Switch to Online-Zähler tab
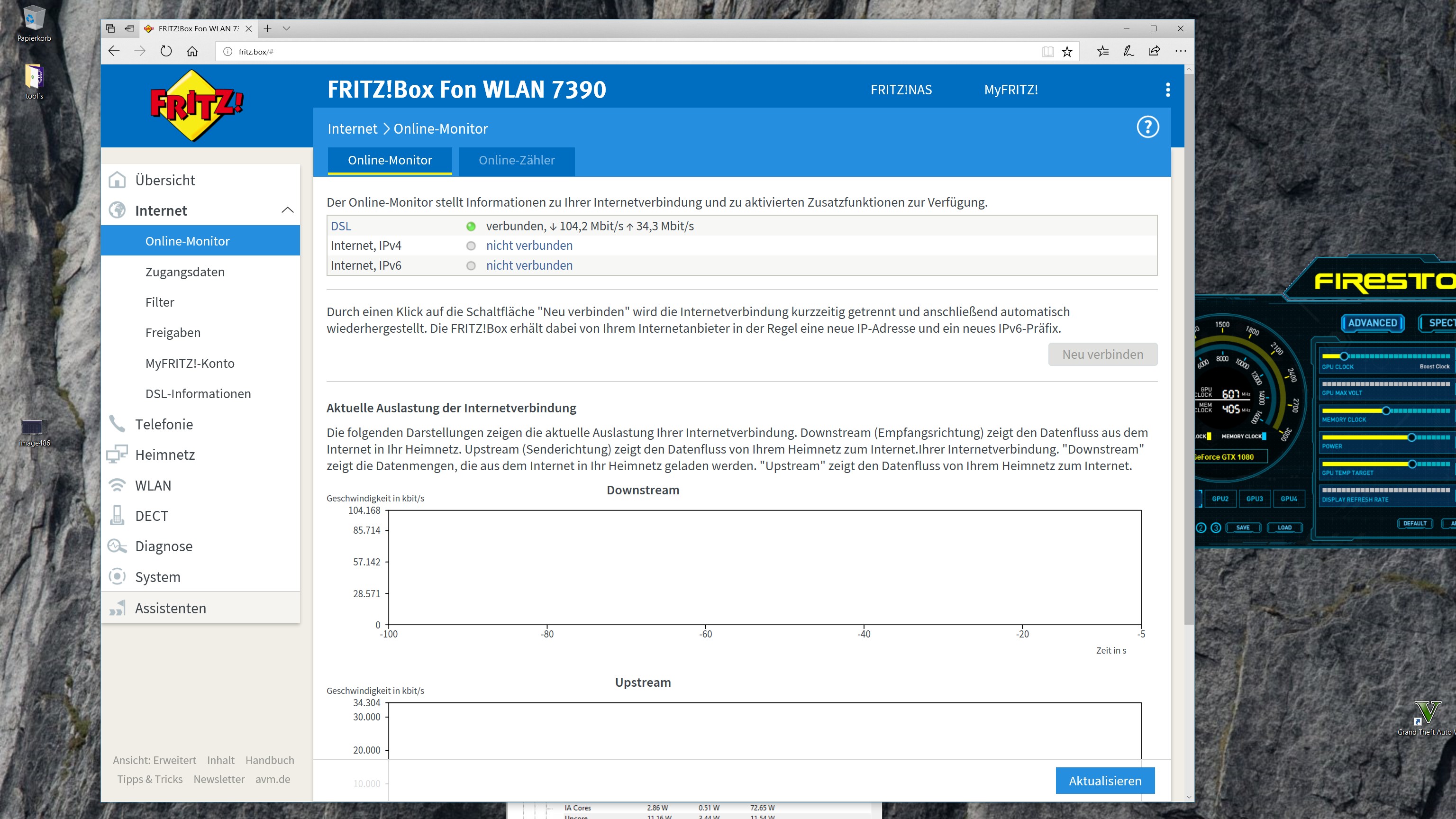 point(516,161)
